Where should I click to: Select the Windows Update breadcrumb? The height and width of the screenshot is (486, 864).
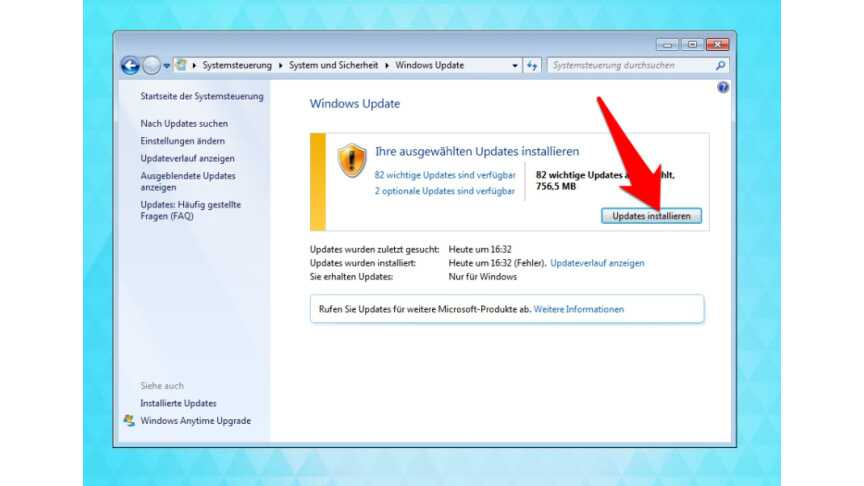tap(429, 65)
